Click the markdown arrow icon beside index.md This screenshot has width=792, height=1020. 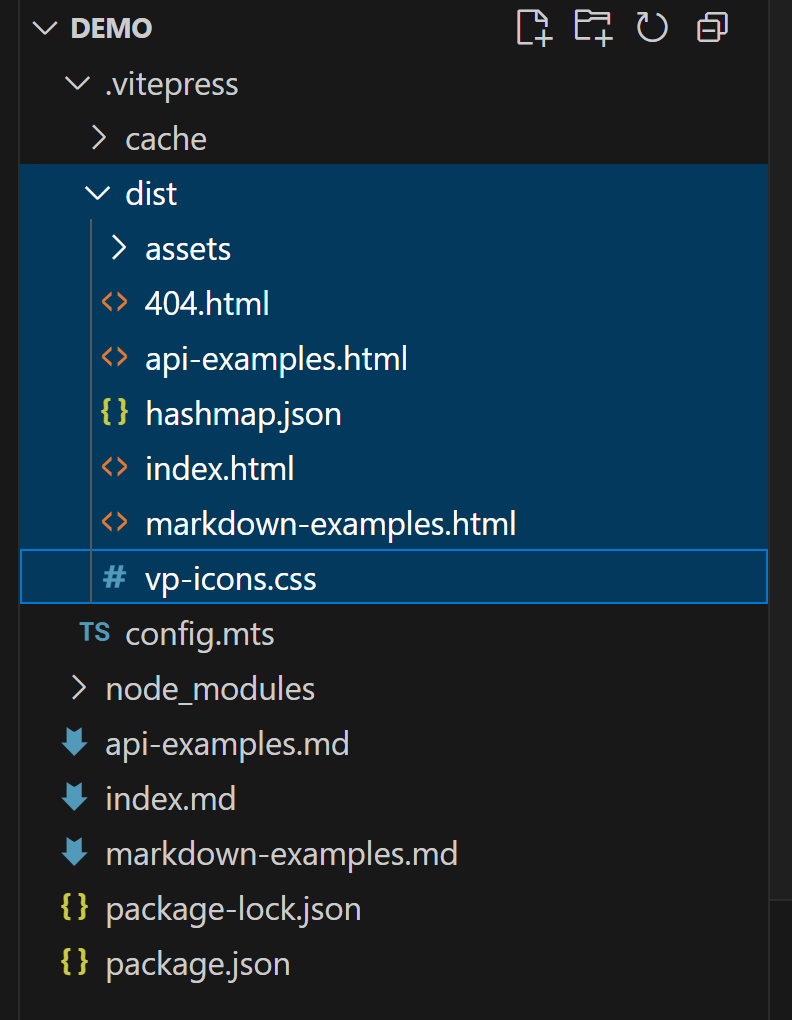[x=75, y=798]
